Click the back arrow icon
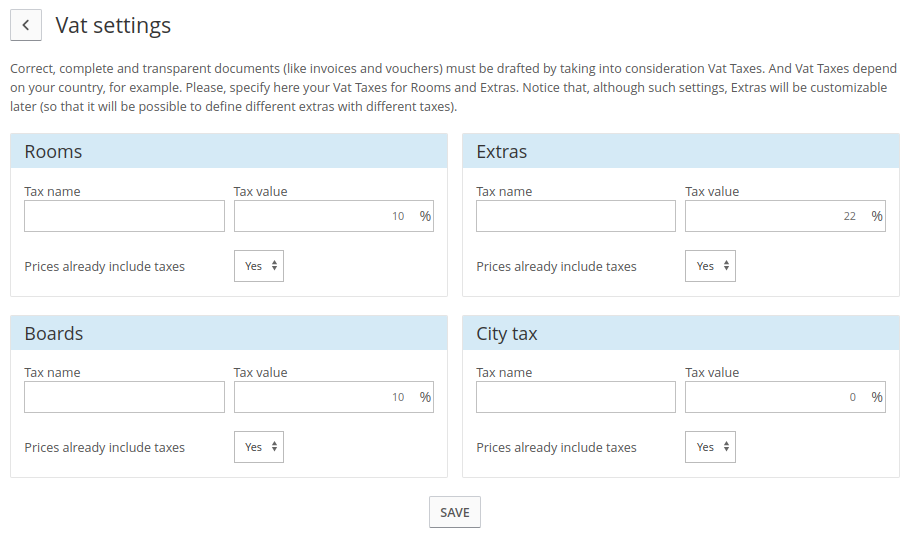The image size is (910, 539). tap(26, 25)
